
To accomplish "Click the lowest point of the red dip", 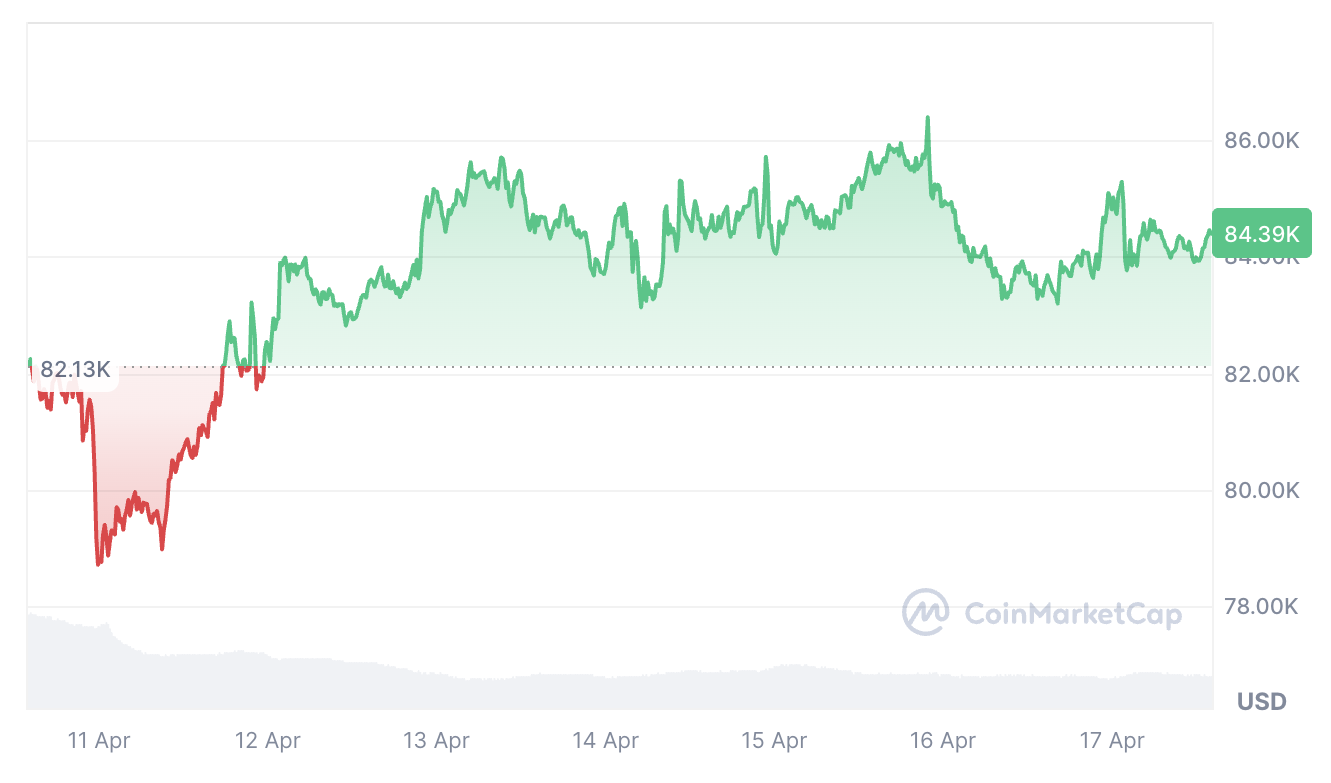I will (98, 564).
